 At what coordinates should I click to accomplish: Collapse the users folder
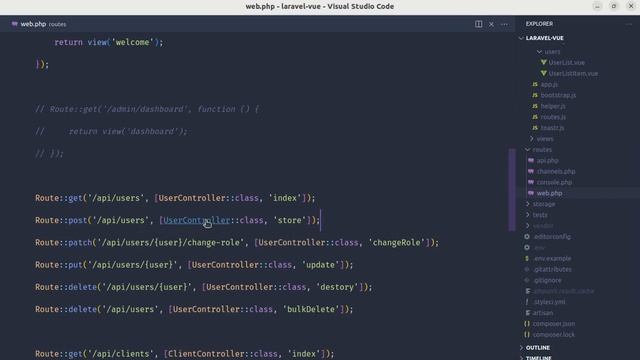(540, 52)
